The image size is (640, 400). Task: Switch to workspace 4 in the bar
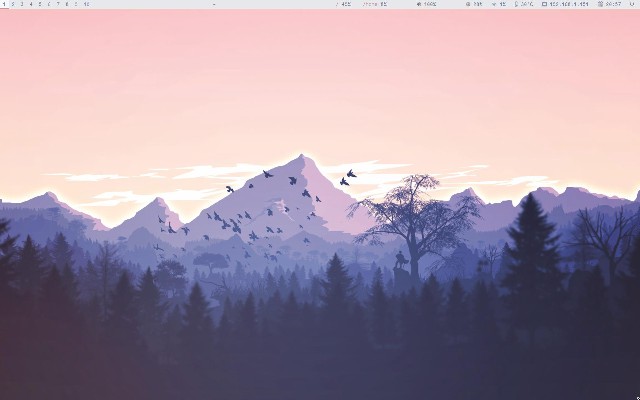pos(31,4)
